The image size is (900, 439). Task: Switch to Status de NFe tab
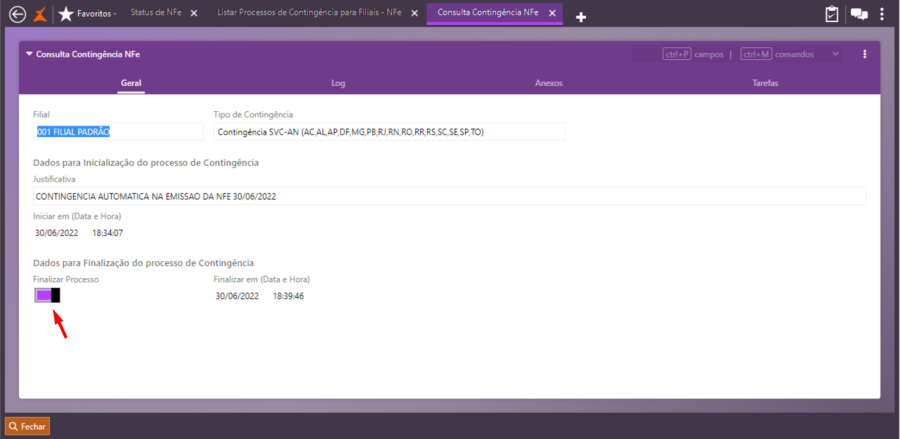tap(156, 13)
